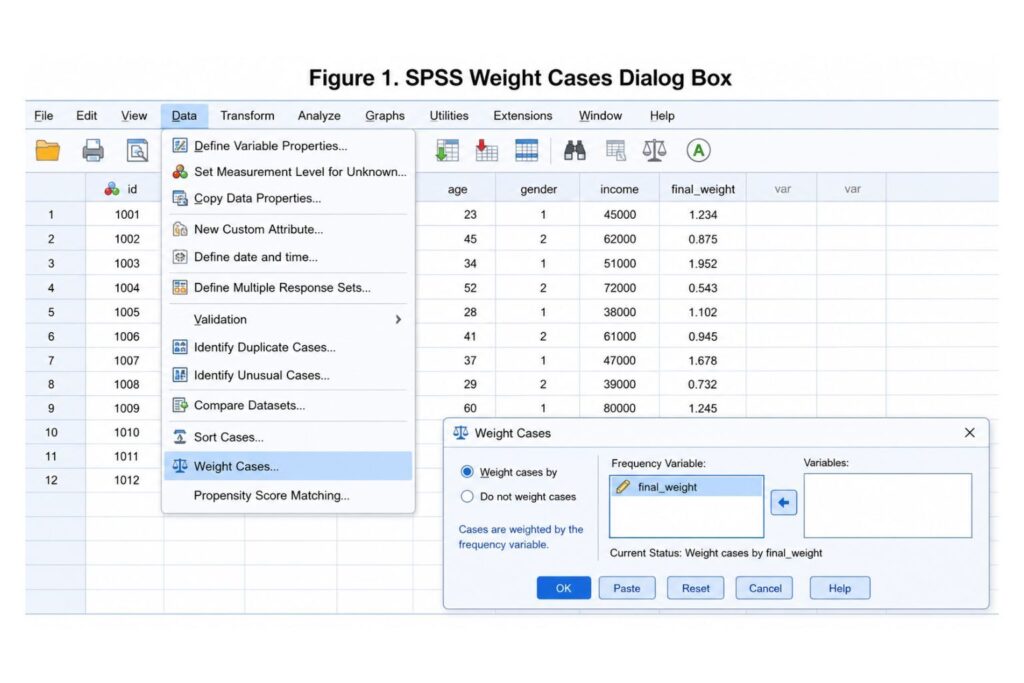Click the Define date and time icon
Viewport: 1024px width, 683px height.
point(180,257)
